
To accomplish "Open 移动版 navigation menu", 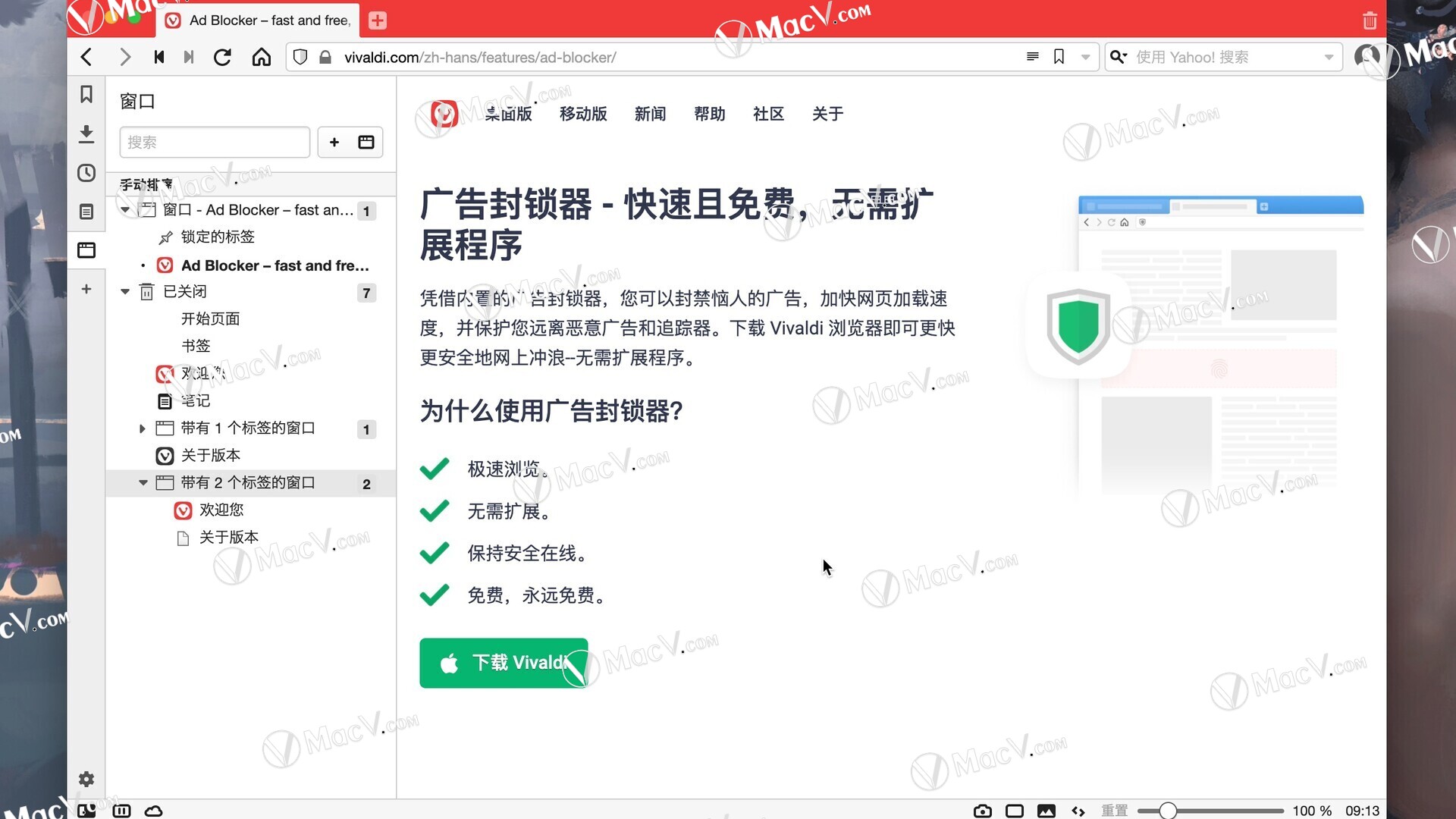I will click(x=583, y=114).
